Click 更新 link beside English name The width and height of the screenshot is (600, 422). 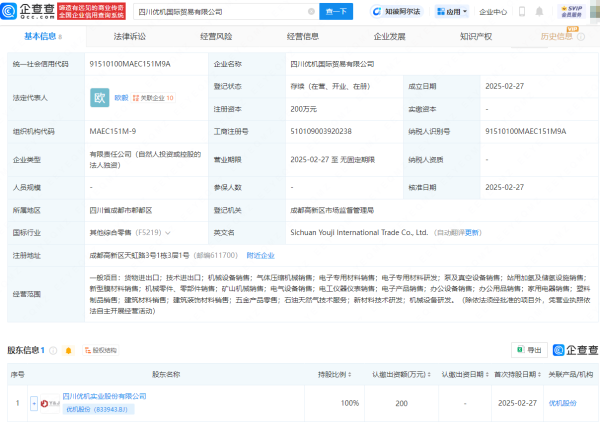[471, 233]
